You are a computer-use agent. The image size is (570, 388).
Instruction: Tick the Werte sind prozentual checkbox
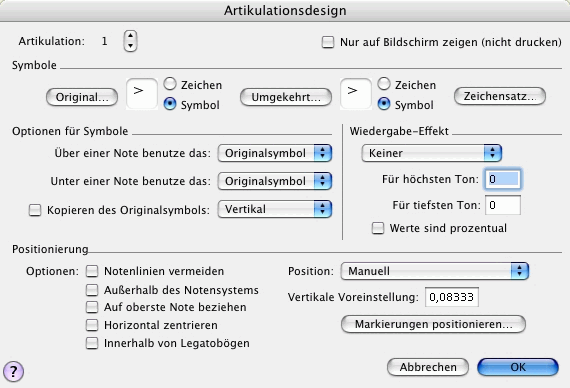click(x=378, y=228)
